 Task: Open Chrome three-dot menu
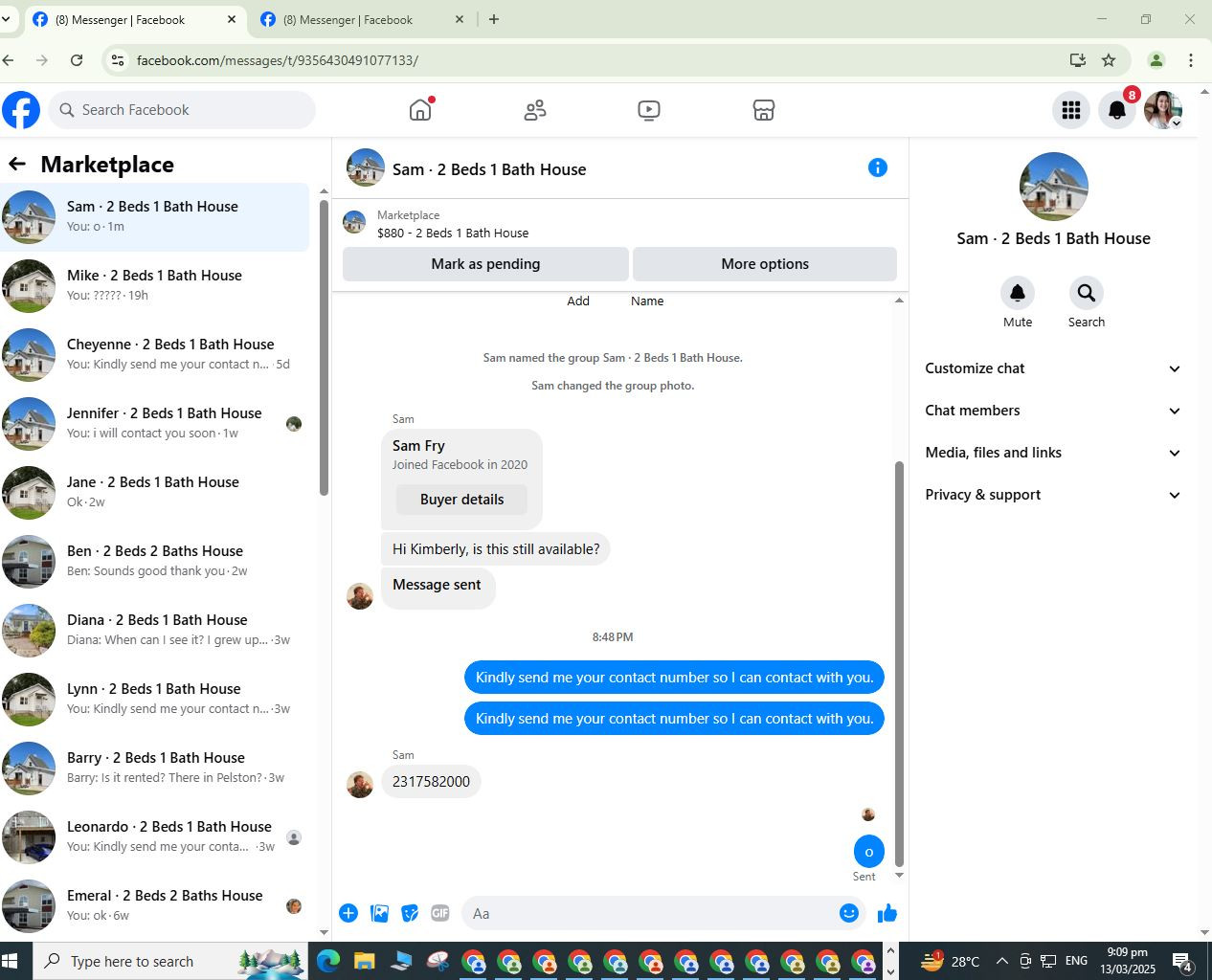(1191, 60)
